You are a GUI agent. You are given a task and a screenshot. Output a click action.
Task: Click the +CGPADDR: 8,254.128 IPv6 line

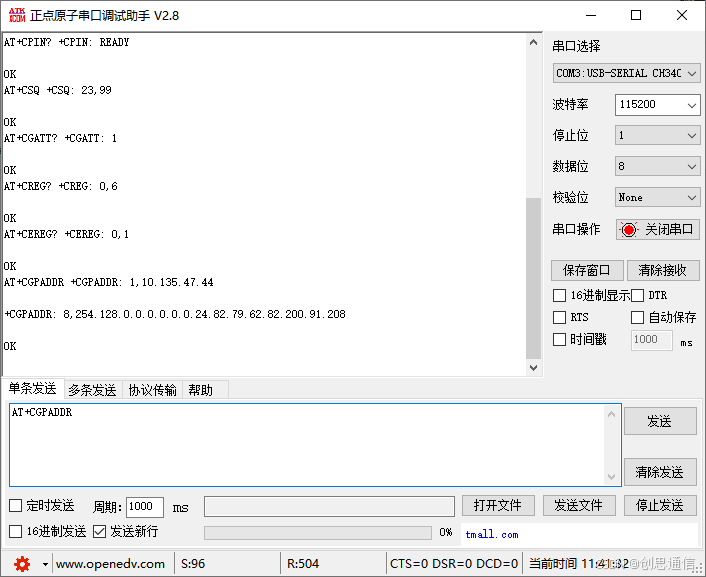point(175,314)
